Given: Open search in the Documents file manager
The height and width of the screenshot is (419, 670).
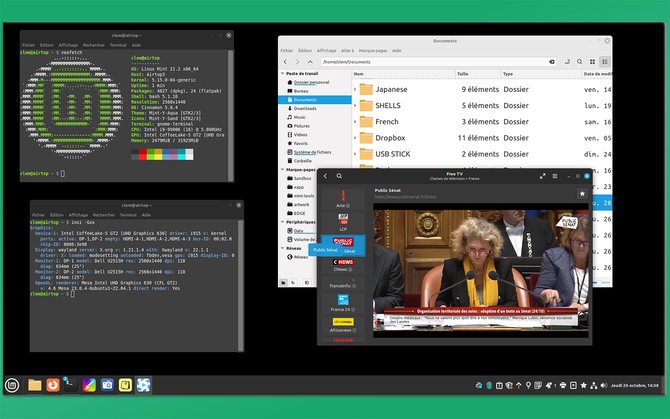Looking at the screenshot, I should [580, 62].
